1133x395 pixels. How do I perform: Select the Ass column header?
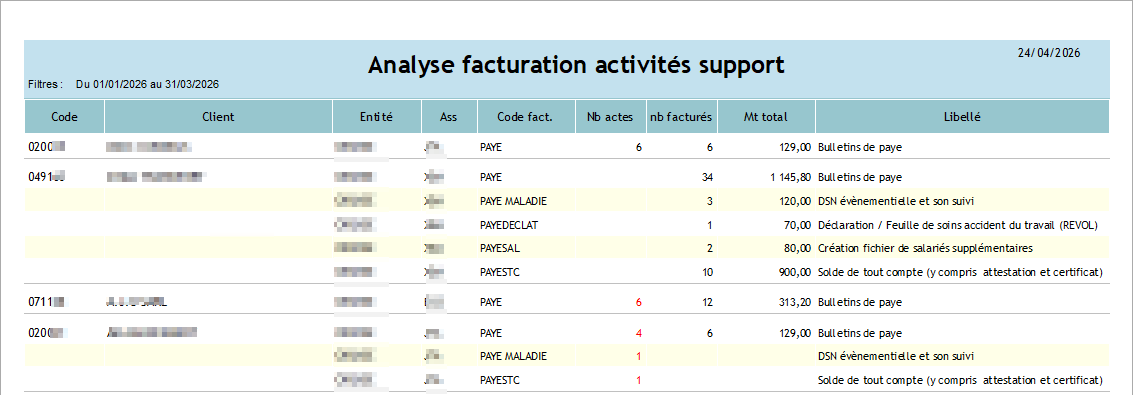[449, 116]
